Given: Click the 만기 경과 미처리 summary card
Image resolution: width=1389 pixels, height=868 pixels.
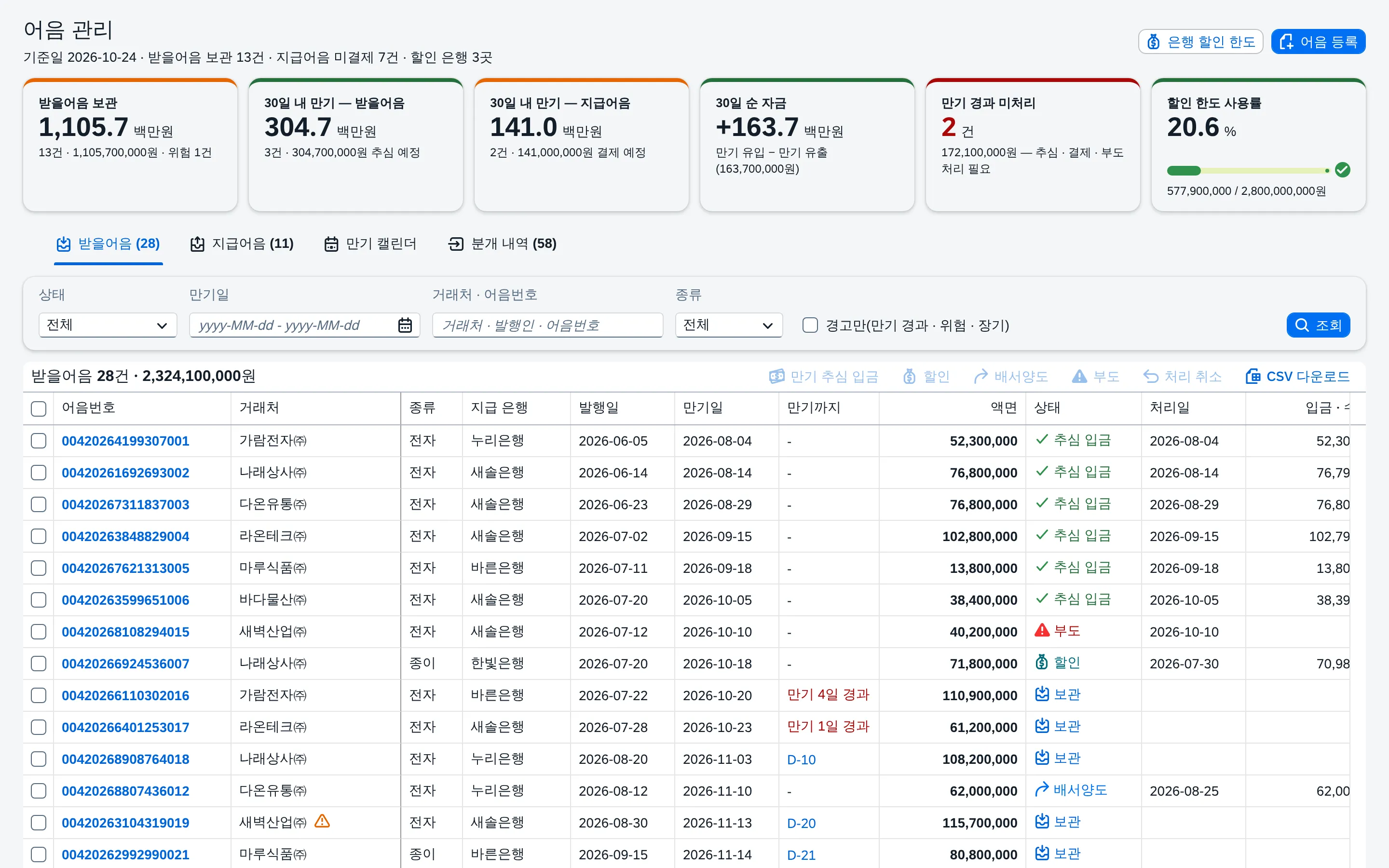Looking at the screenshot, I should click(x=1033, y=145).
